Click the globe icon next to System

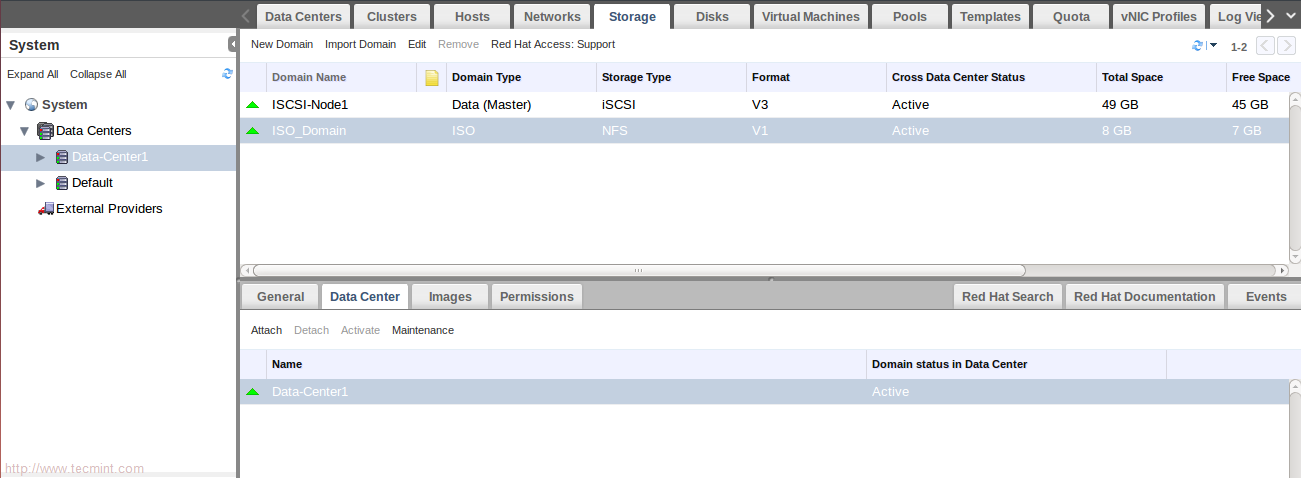click(31, 105)
